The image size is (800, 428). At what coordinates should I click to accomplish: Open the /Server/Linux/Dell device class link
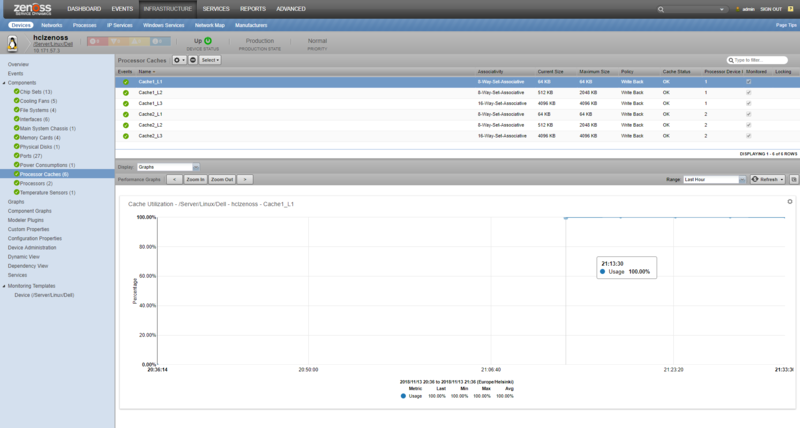click(x=53, y=44)
